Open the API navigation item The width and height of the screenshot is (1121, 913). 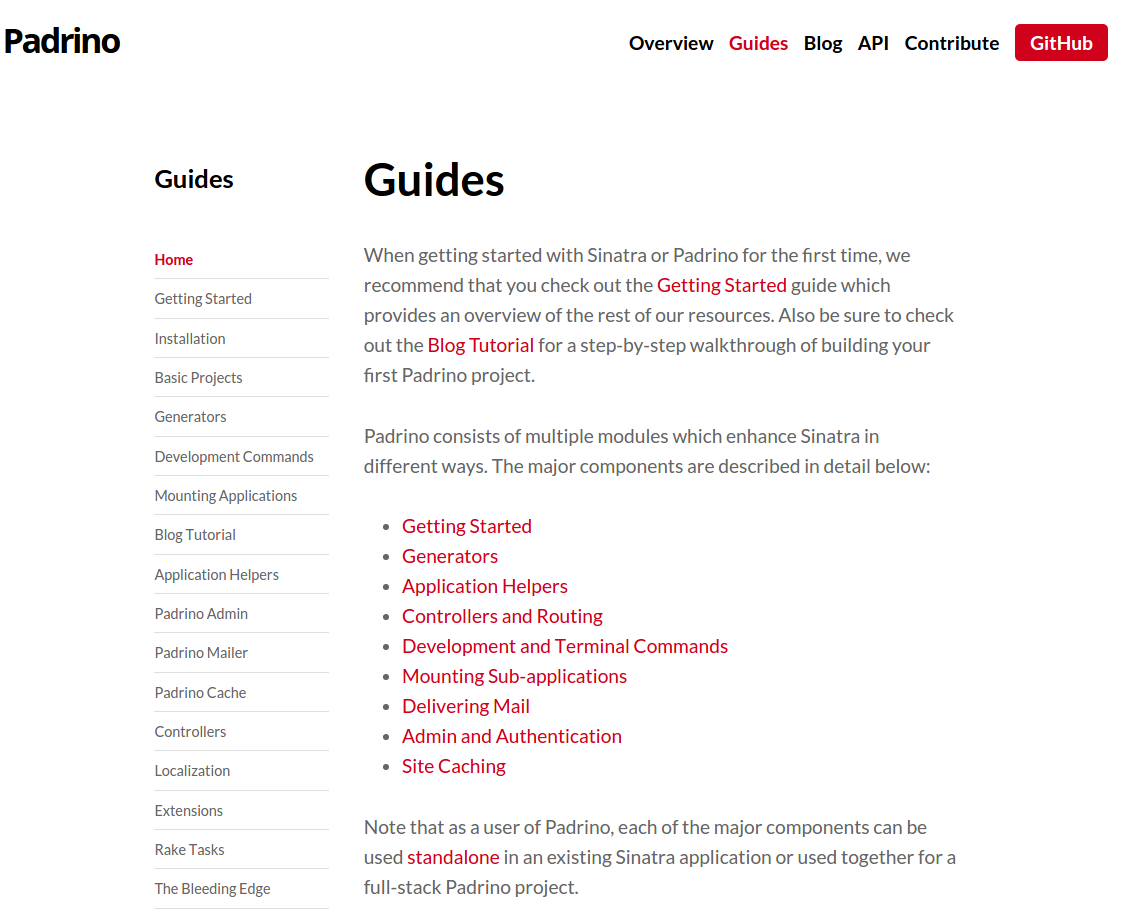click(x=873, y=43)
